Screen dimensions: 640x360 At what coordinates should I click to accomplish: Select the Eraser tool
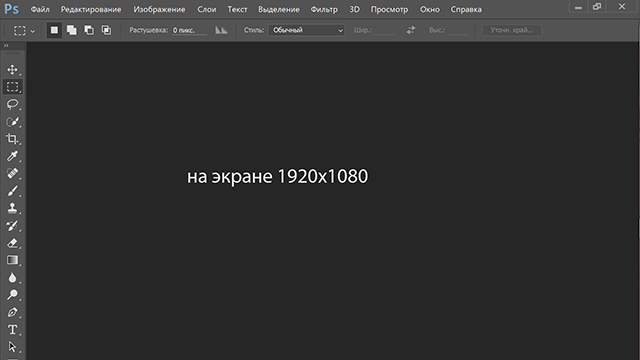click(12, 243)
